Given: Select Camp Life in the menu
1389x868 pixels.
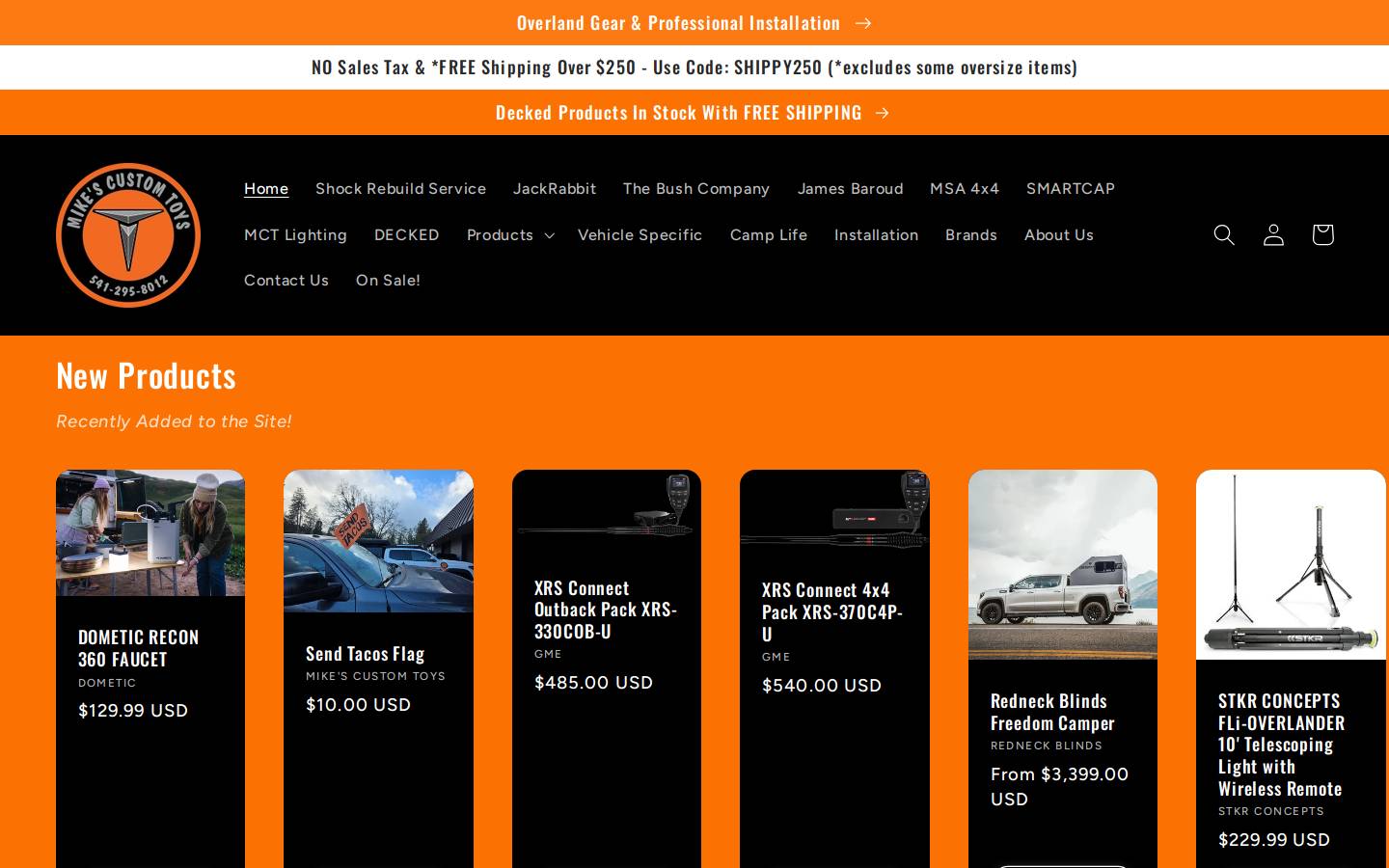Looking at the screenshot, I should [x=769, y=234].
